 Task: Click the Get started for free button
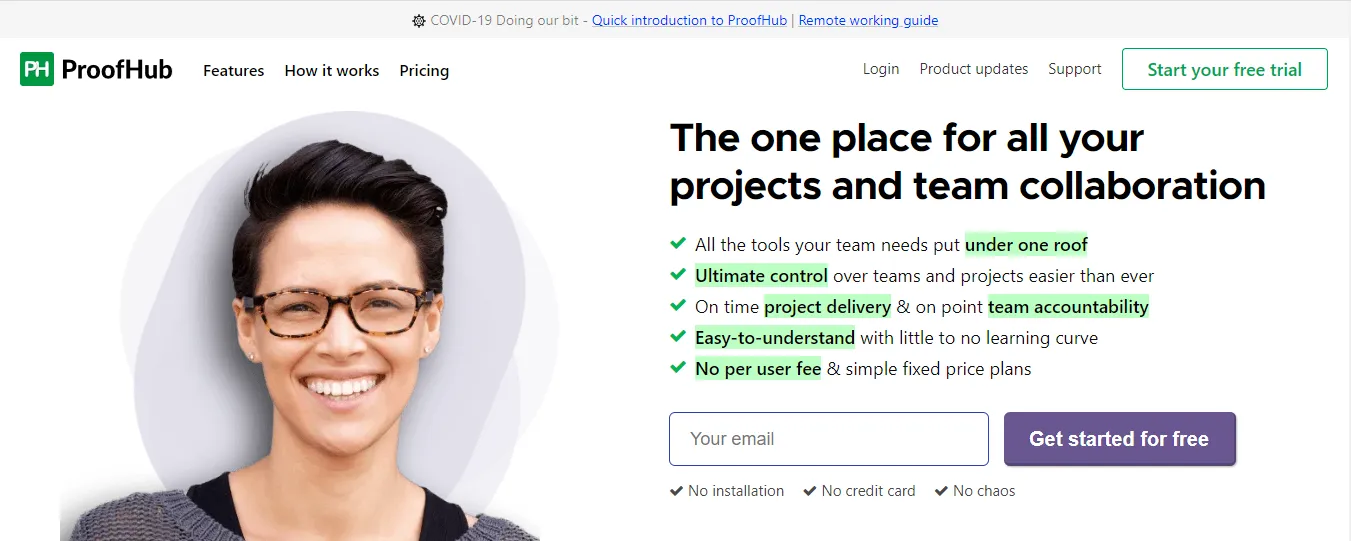click(x=1120, y=439)
